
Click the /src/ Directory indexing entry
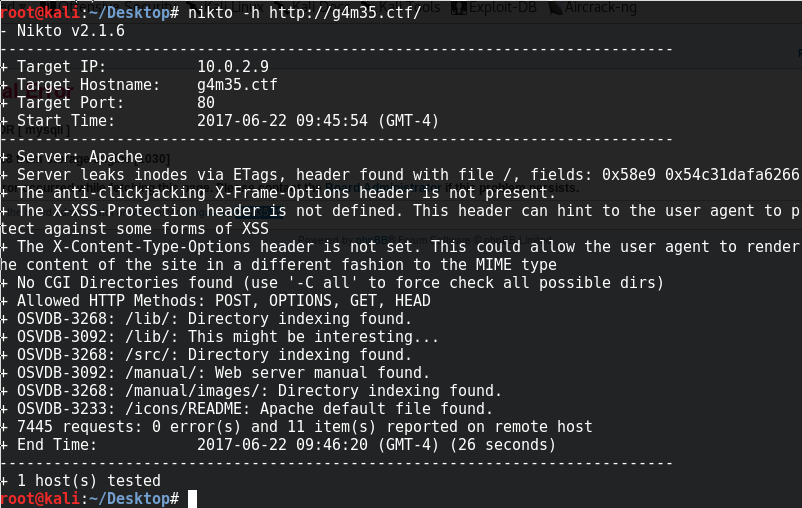[214, 355]
